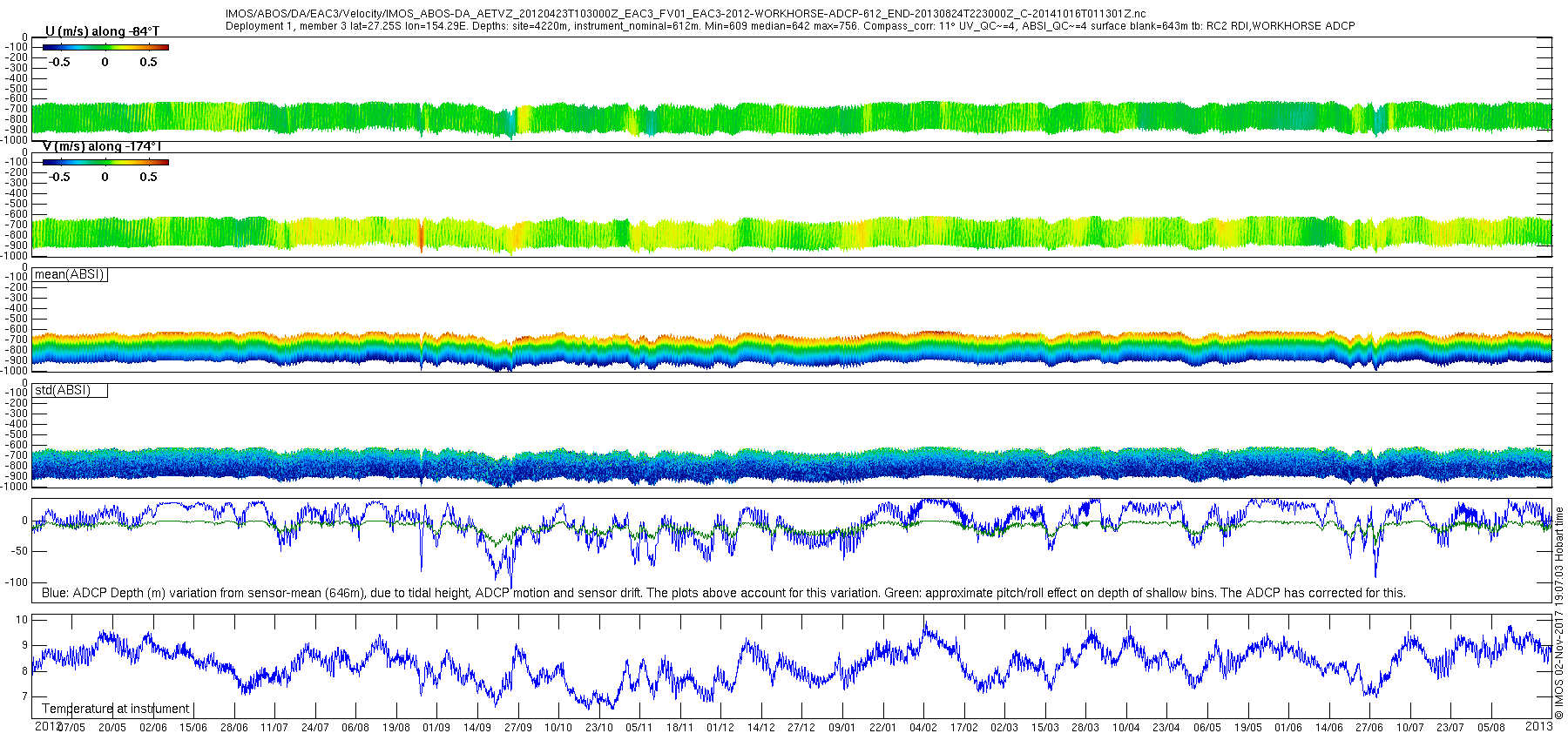Click the '01/12' date tick label
Image resolution: width=1568 pixels, height=740 pixels.
720,728
